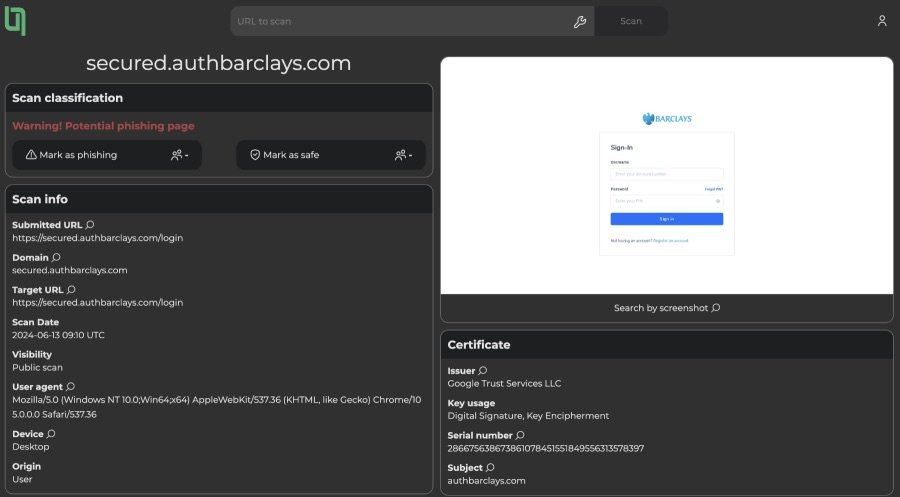The height and width of the screenshot is (497, 900).
Task: Click the shield check icon on Mark as safe
Action: click(255, 155)
